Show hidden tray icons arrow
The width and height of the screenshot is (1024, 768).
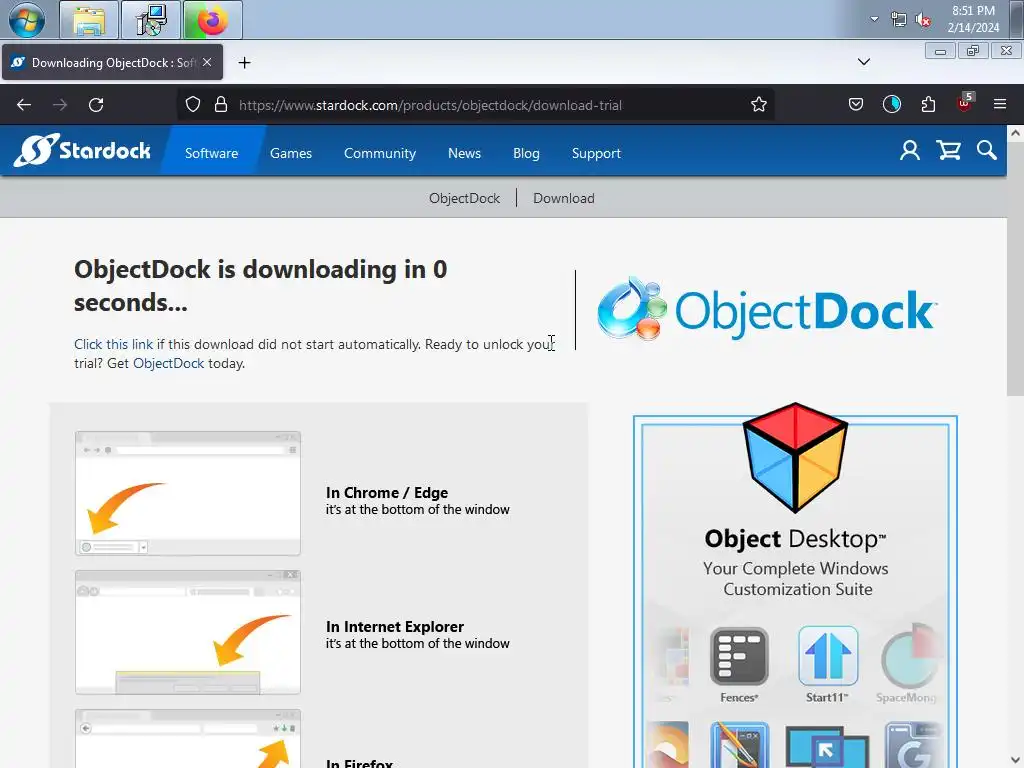874,20
